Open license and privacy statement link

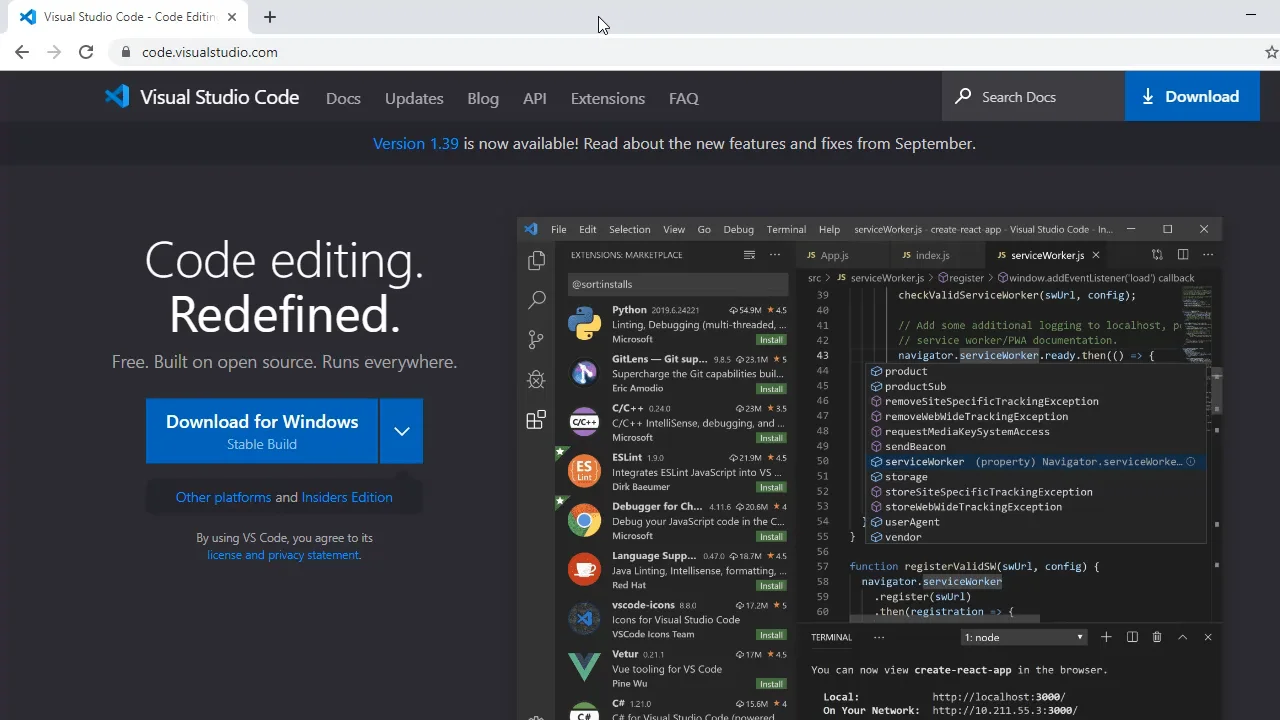(283, 555)
